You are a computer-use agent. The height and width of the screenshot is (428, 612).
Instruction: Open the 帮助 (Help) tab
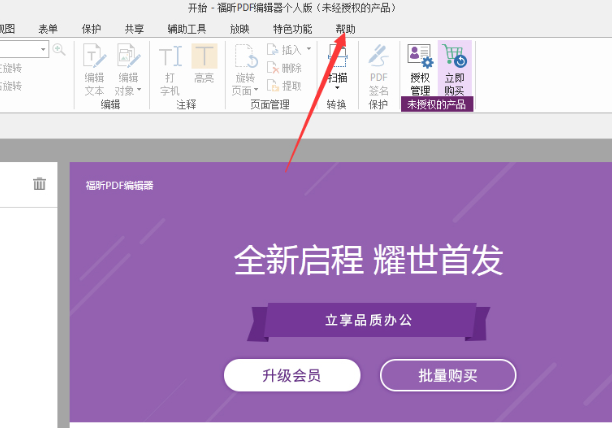345,29
